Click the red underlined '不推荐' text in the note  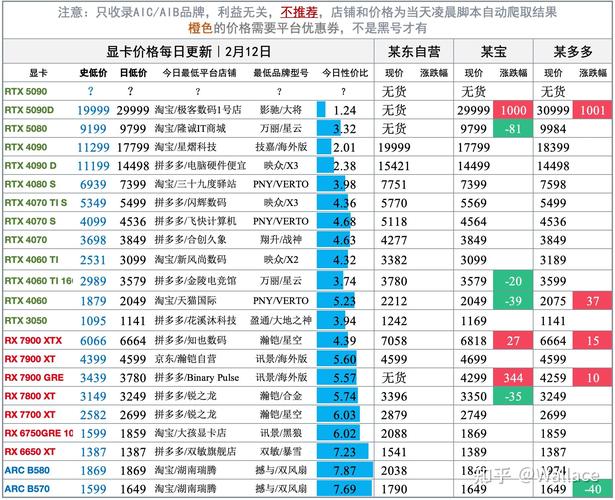[x=299, y=13]
